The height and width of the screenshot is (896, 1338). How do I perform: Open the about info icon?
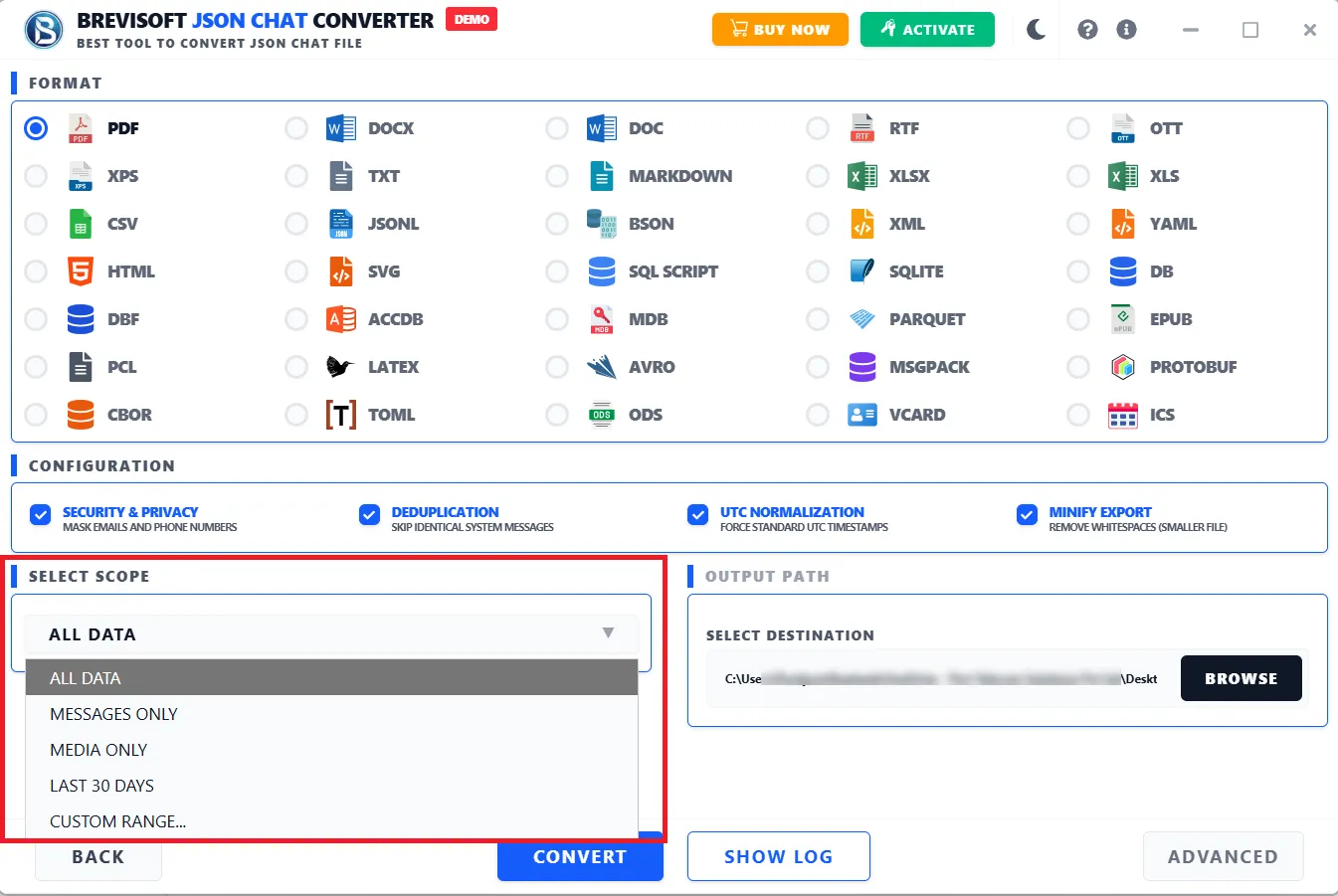[x=1126, y=30]
